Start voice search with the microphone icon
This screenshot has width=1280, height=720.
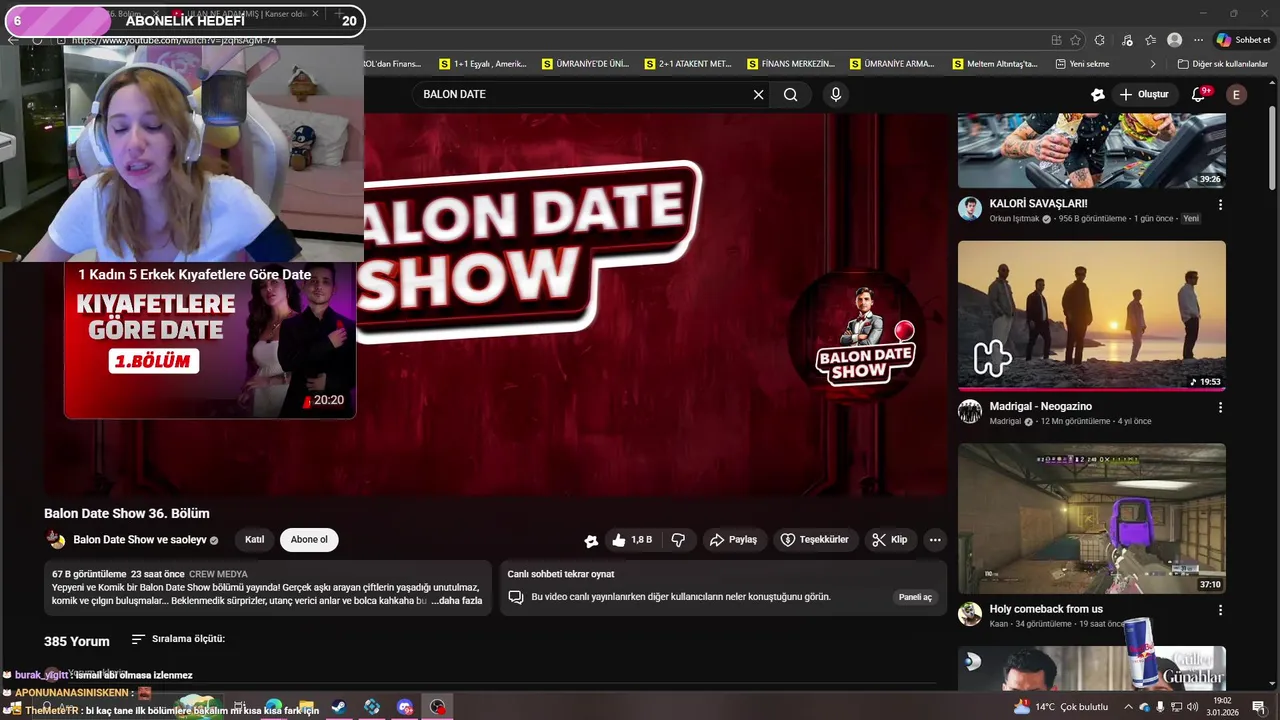(835, 94)
